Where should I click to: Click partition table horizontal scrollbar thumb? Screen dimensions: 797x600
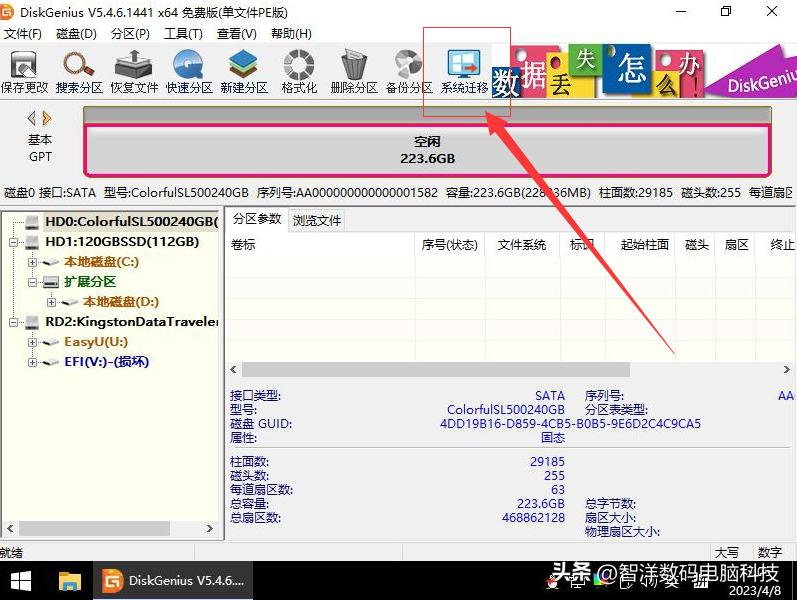point(436,370)
